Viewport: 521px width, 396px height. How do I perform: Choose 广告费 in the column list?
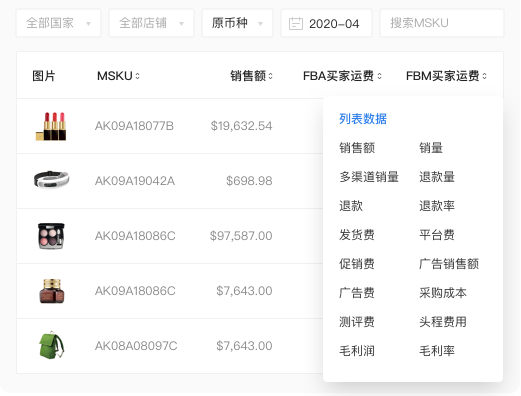click(357, 293)
